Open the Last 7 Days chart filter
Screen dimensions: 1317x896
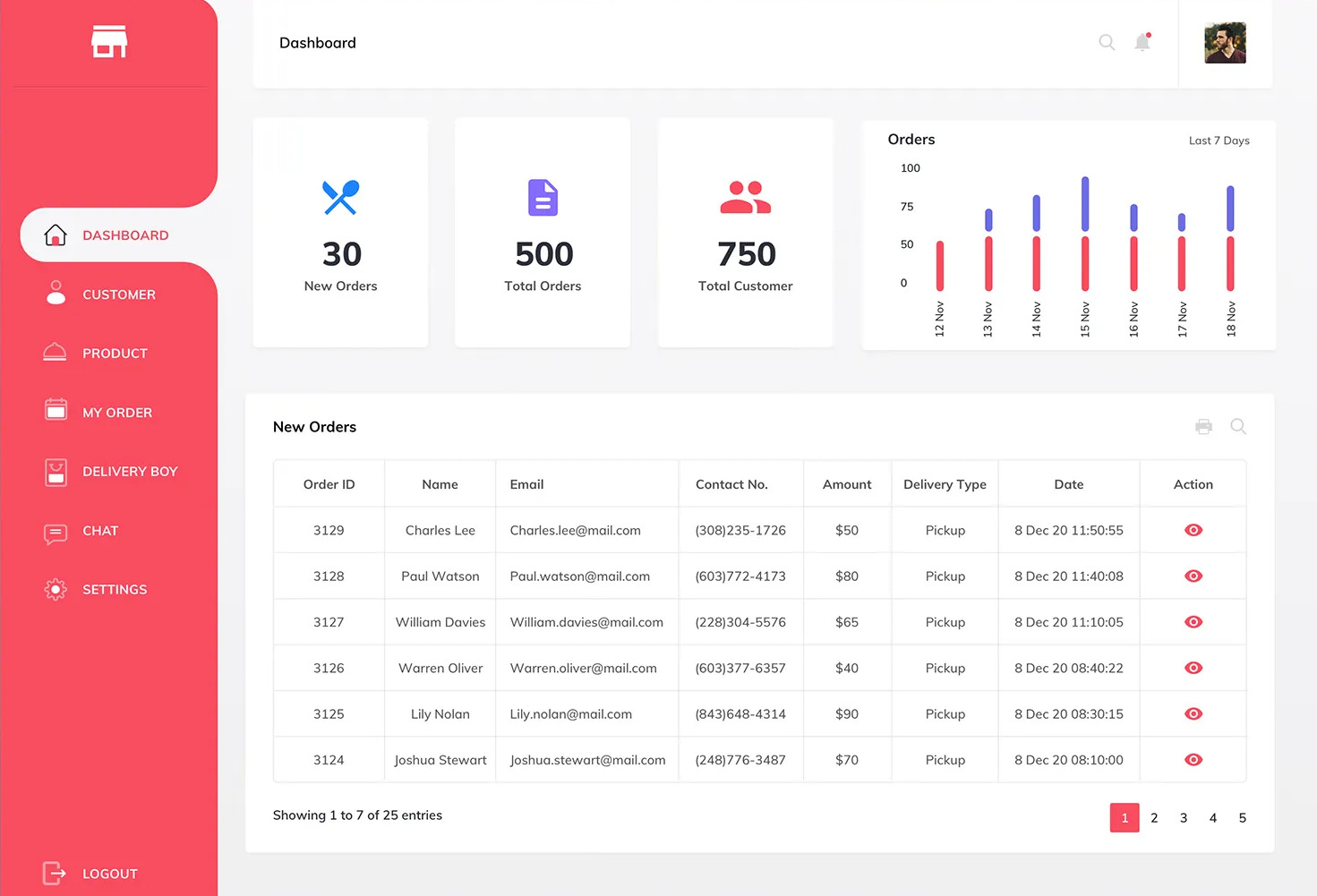[1219, 141]
